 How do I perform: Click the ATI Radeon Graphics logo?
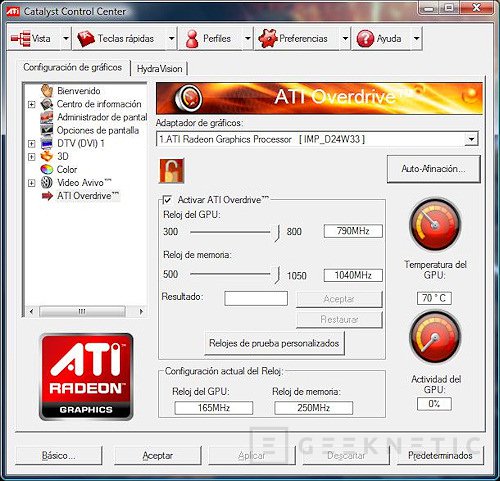[86, 376]
